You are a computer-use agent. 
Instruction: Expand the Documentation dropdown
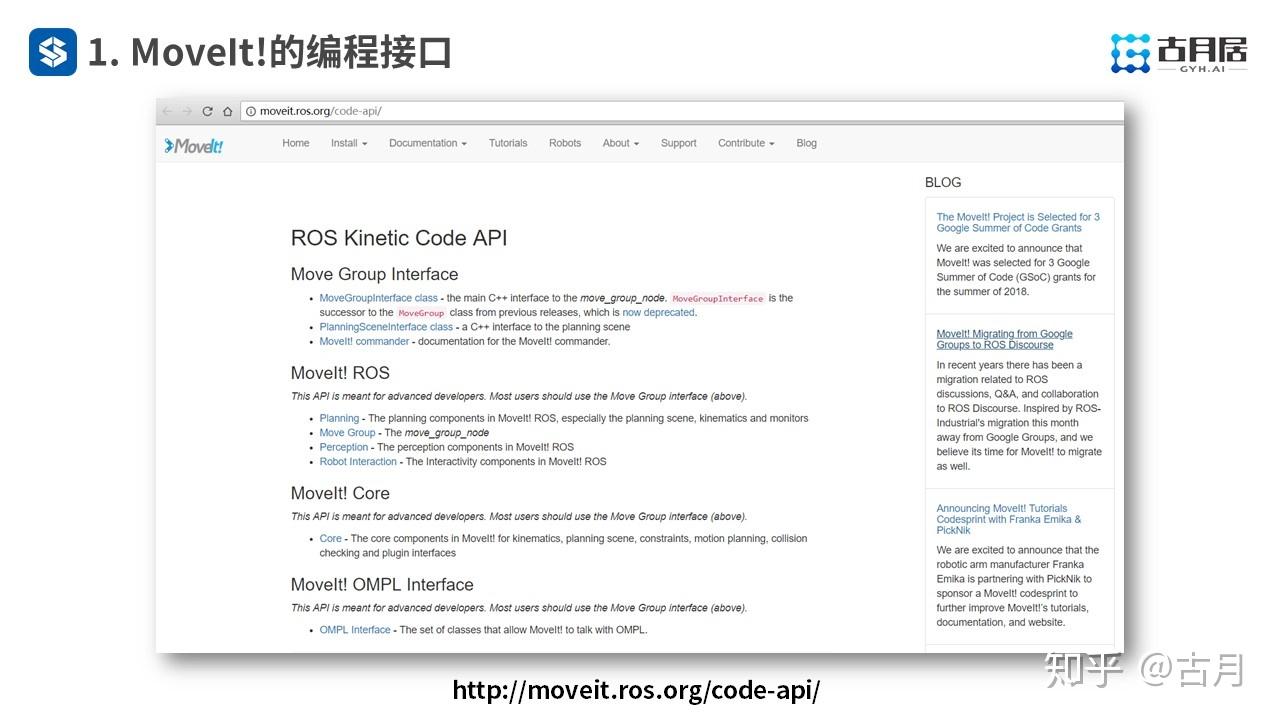pyautogui.click(x=427, y=143)
